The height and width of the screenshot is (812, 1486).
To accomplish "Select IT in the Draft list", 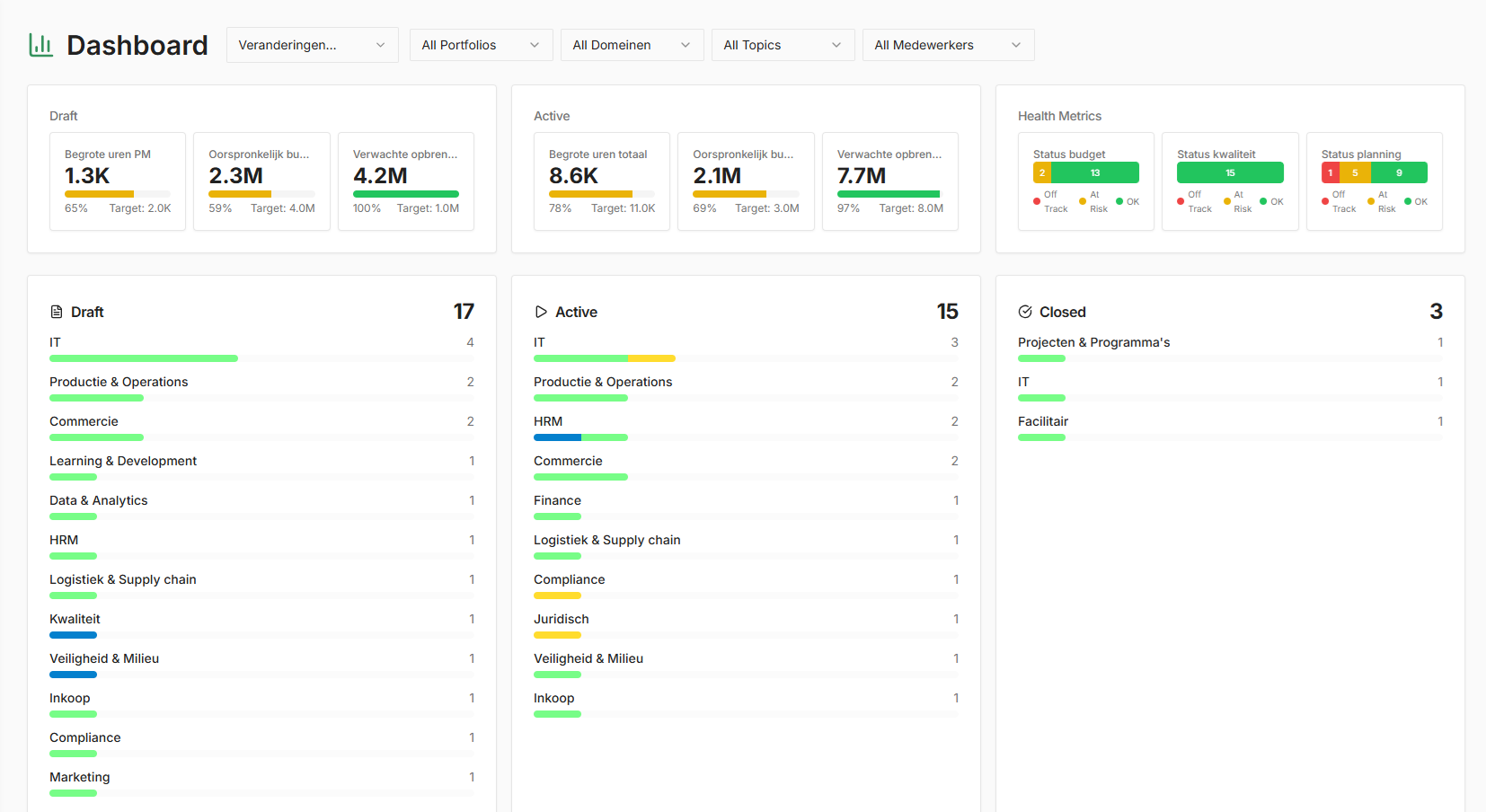I will coord(55,342).
